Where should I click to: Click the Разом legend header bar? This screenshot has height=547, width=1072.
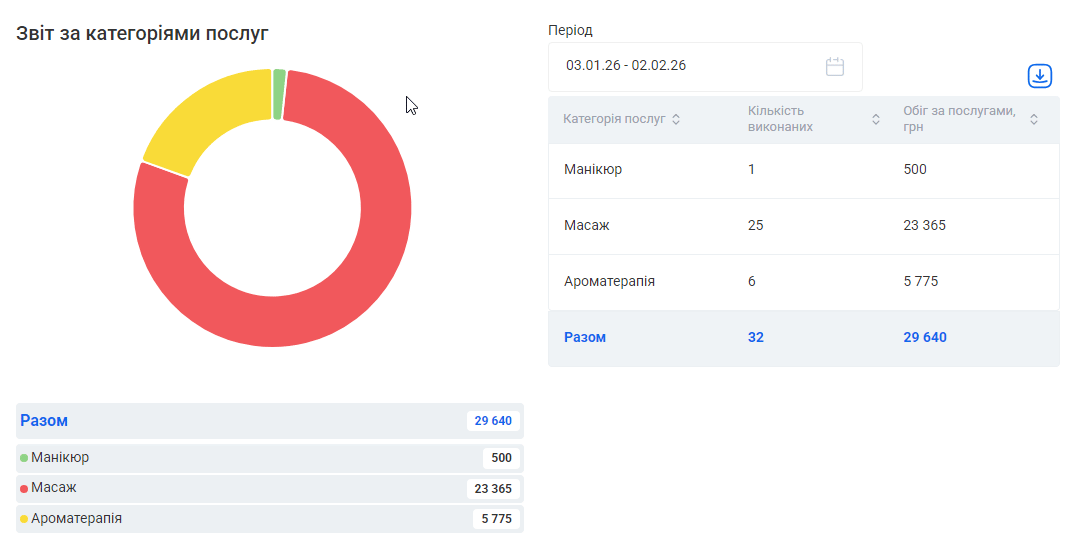click(x=240, y=421)
